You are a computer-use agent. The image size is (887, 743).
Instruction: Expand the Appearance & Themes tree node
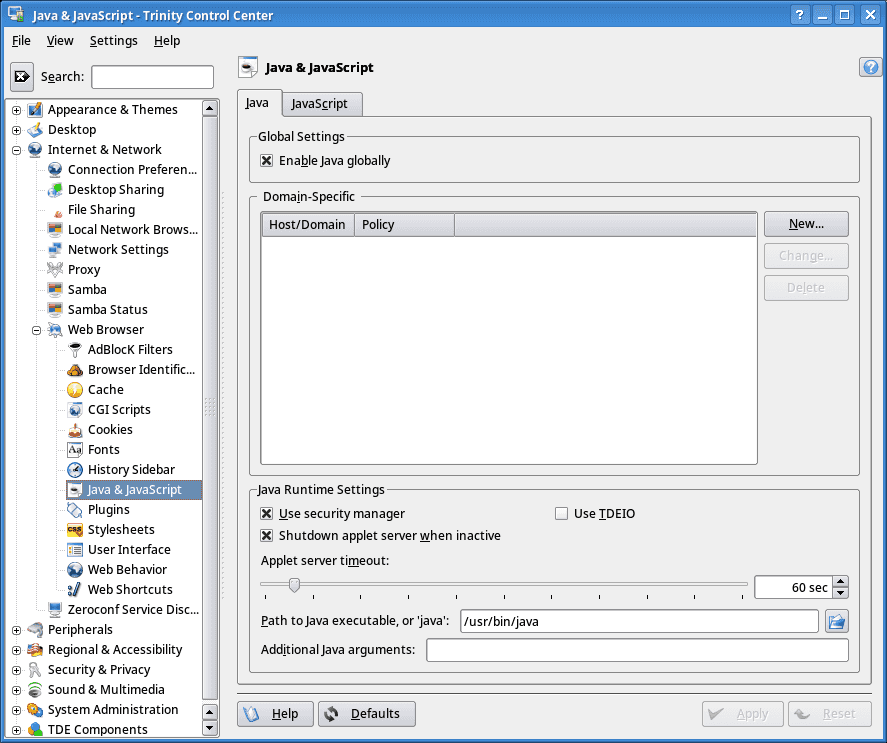16,110
